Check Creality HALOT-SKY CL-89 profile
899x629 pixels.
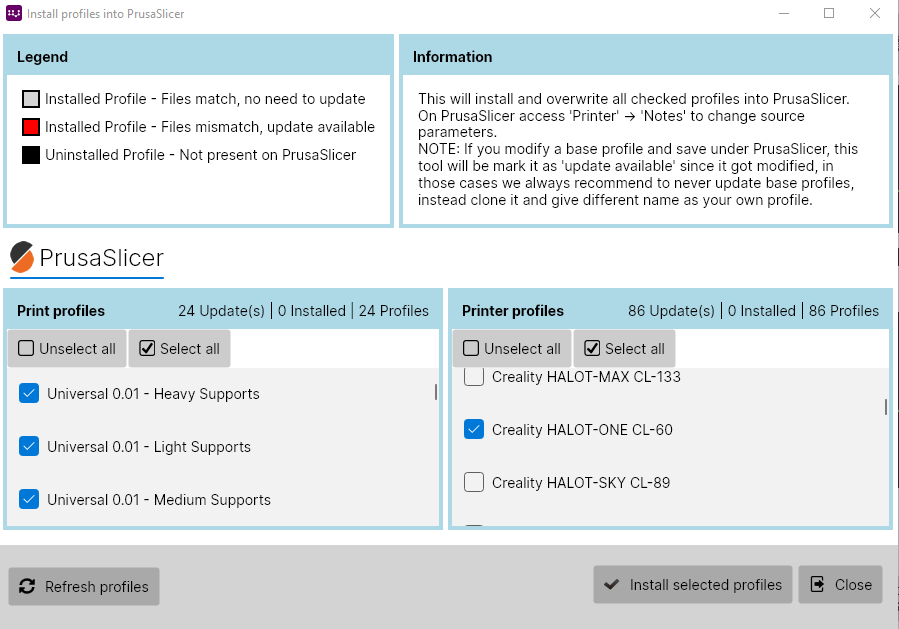474,482
